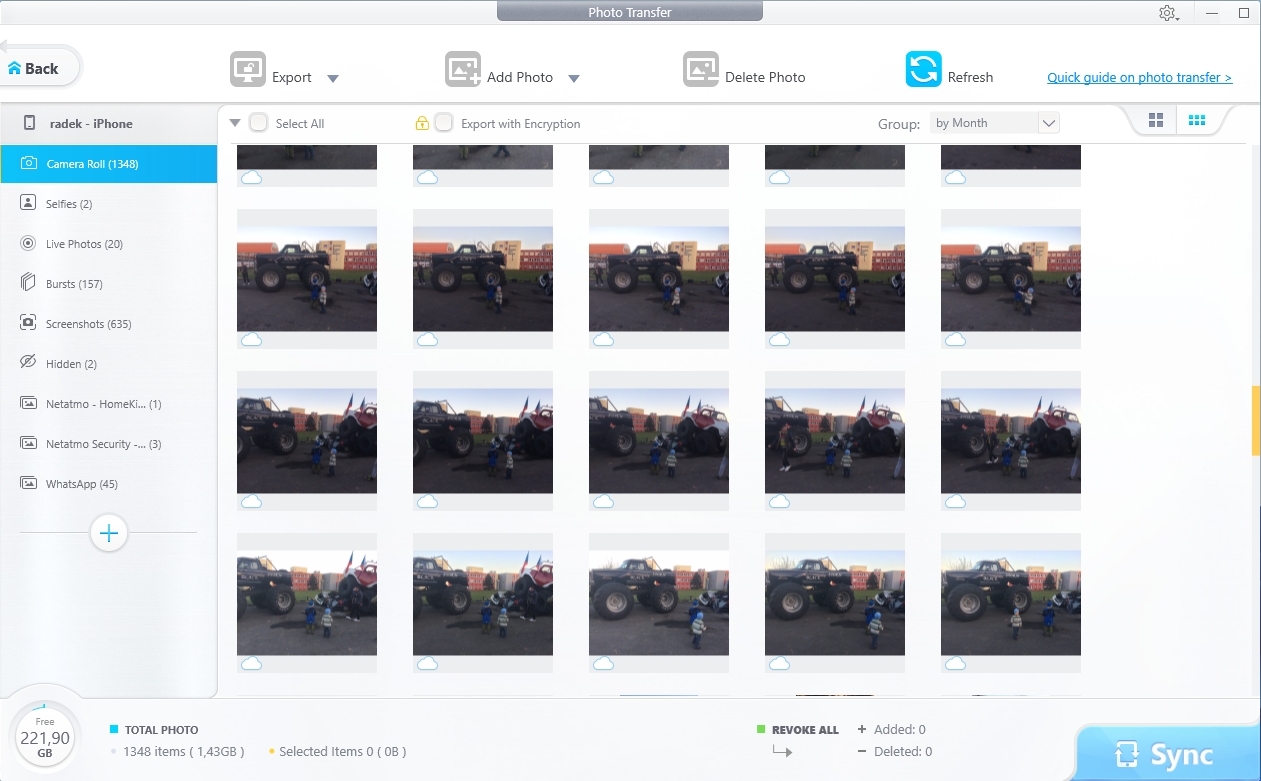Switch to large grid view icon
Image resolution: width=1261 pixels, height=781 pixels.
coord(1156,121)
